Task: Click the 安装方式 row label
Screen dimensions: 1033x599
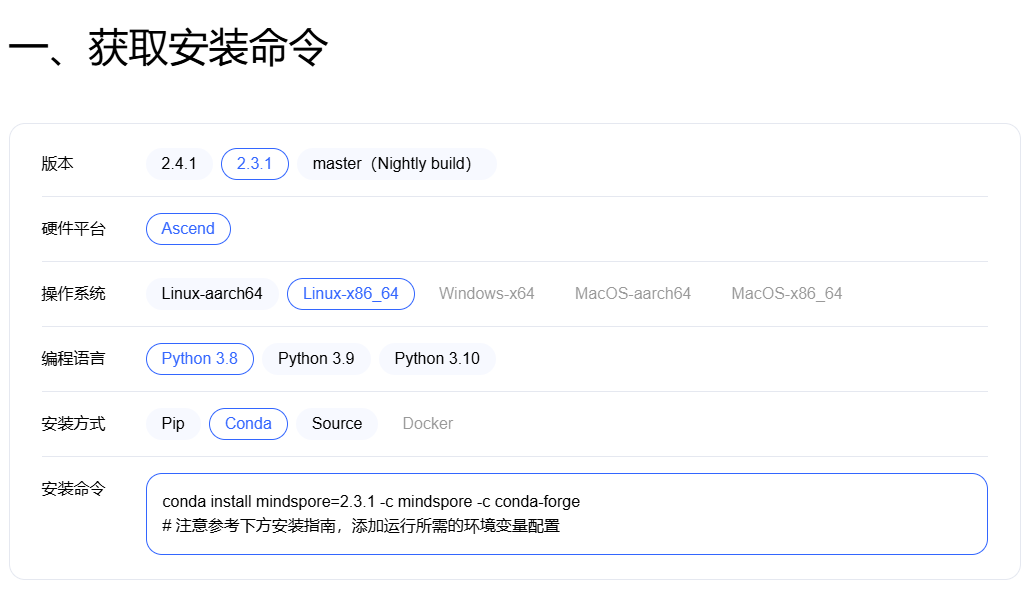Action: (73, 424)
